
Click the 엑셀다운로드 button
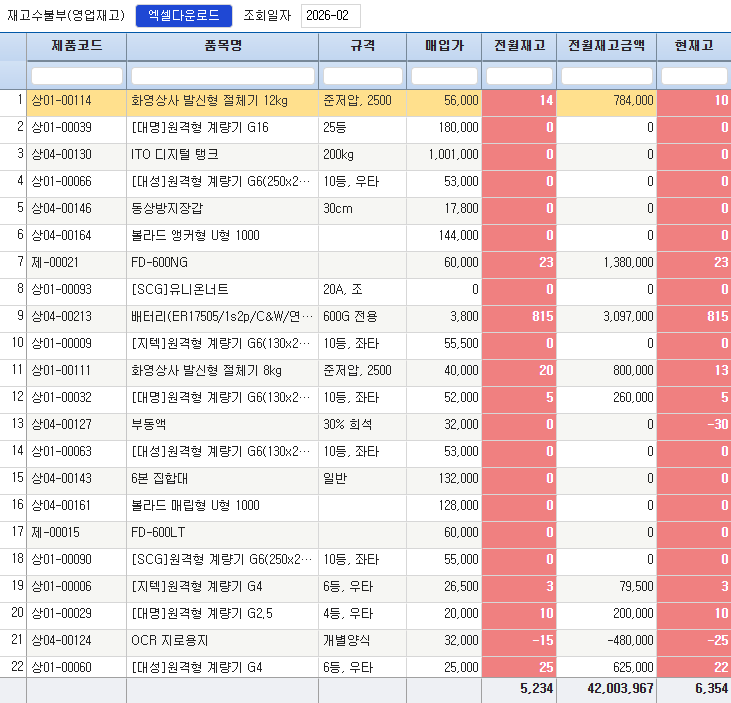184,16
